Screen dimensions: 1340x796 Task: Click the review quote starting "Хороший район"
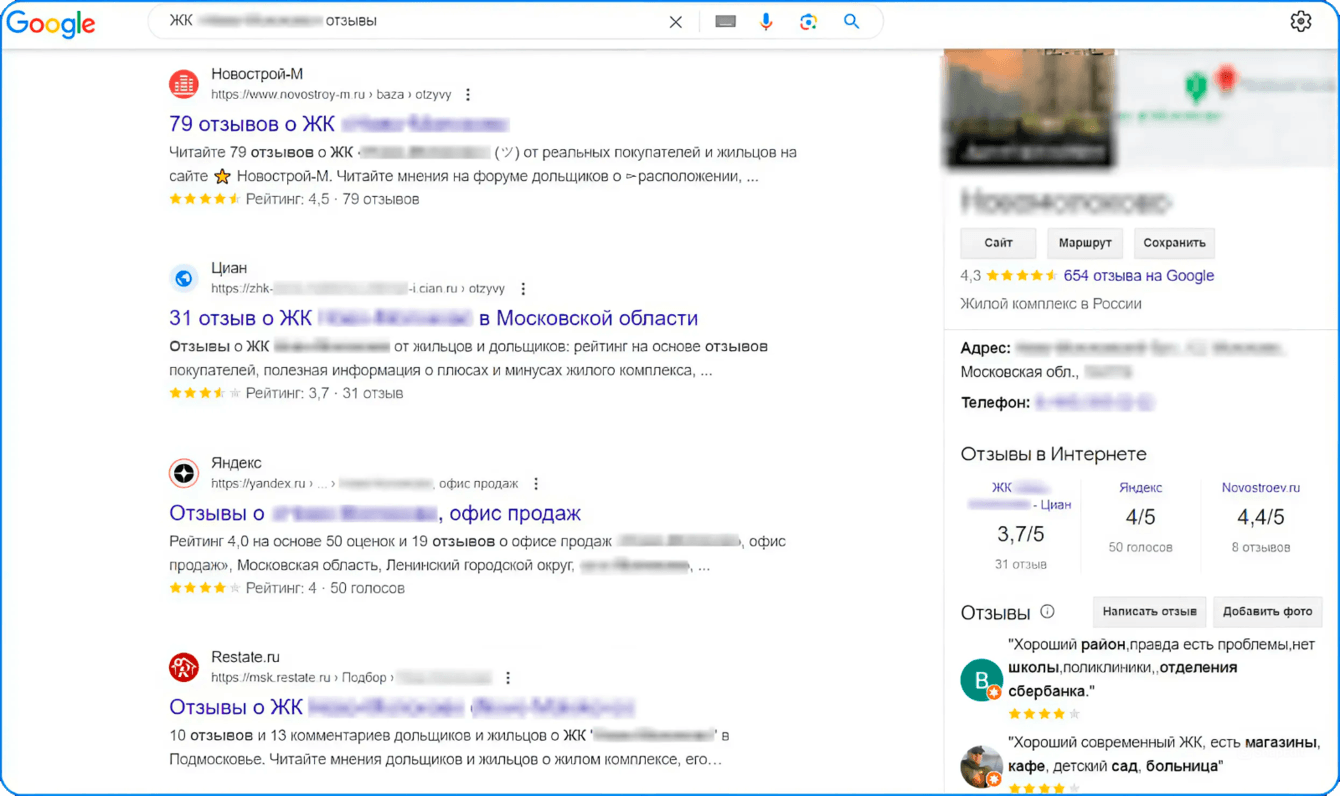pyautogui.click(x=1162, y=668)
